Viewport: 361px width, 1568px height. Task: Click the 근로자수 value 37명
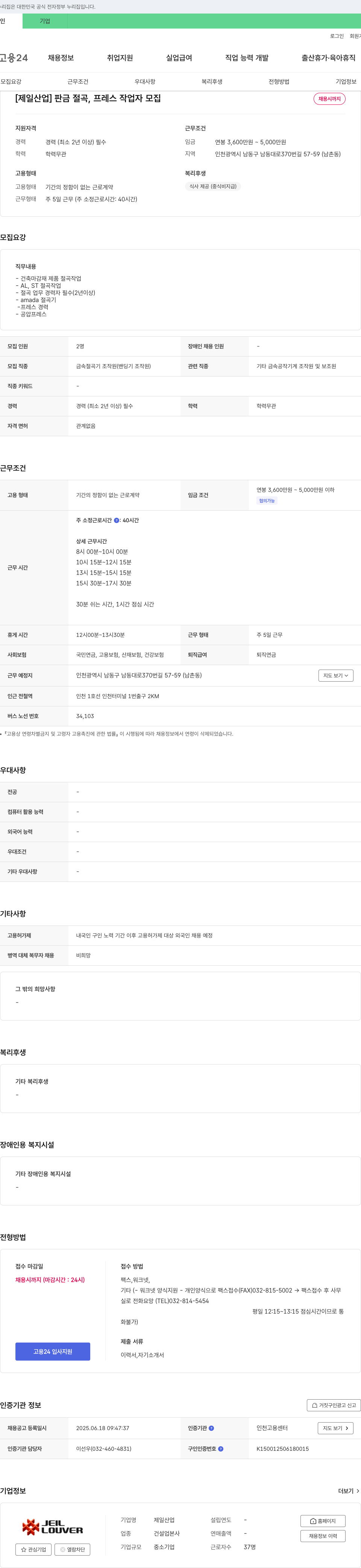pos(250,1547)
